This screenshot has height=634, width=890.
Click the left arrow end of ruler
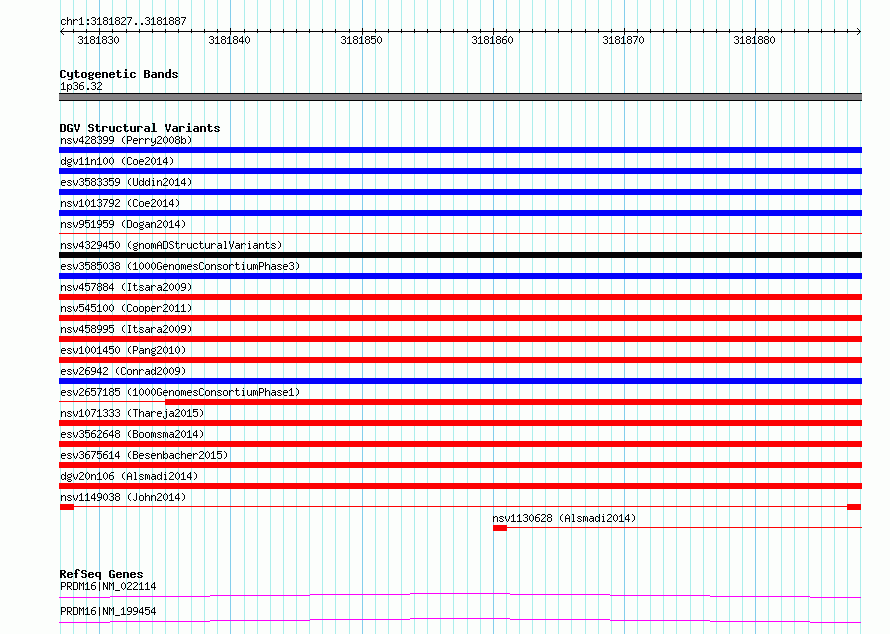[x=62, y=31]
